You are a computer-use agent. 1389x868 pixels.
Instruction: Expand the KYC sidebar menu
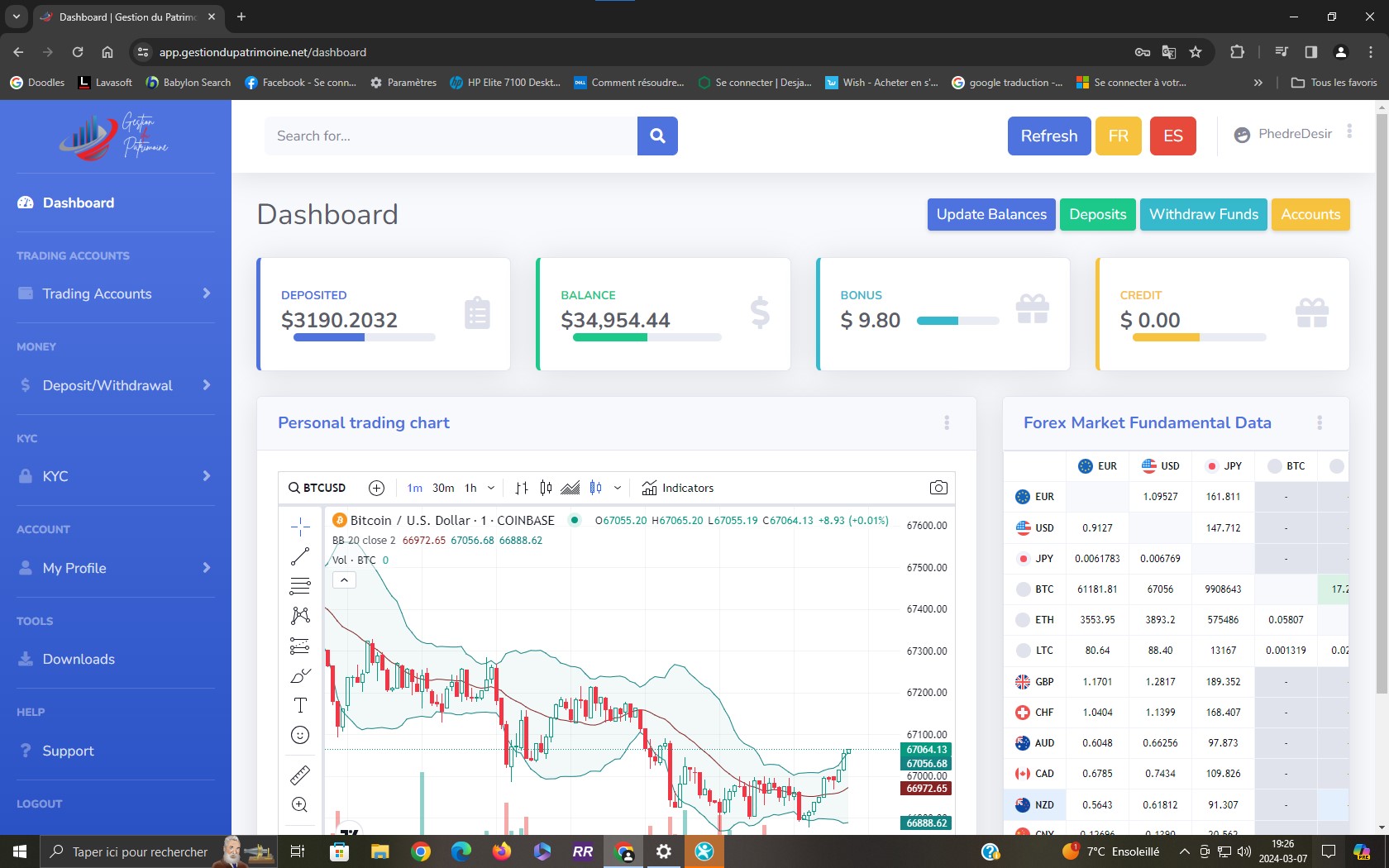pyautogui.click(x=116, y=476)
